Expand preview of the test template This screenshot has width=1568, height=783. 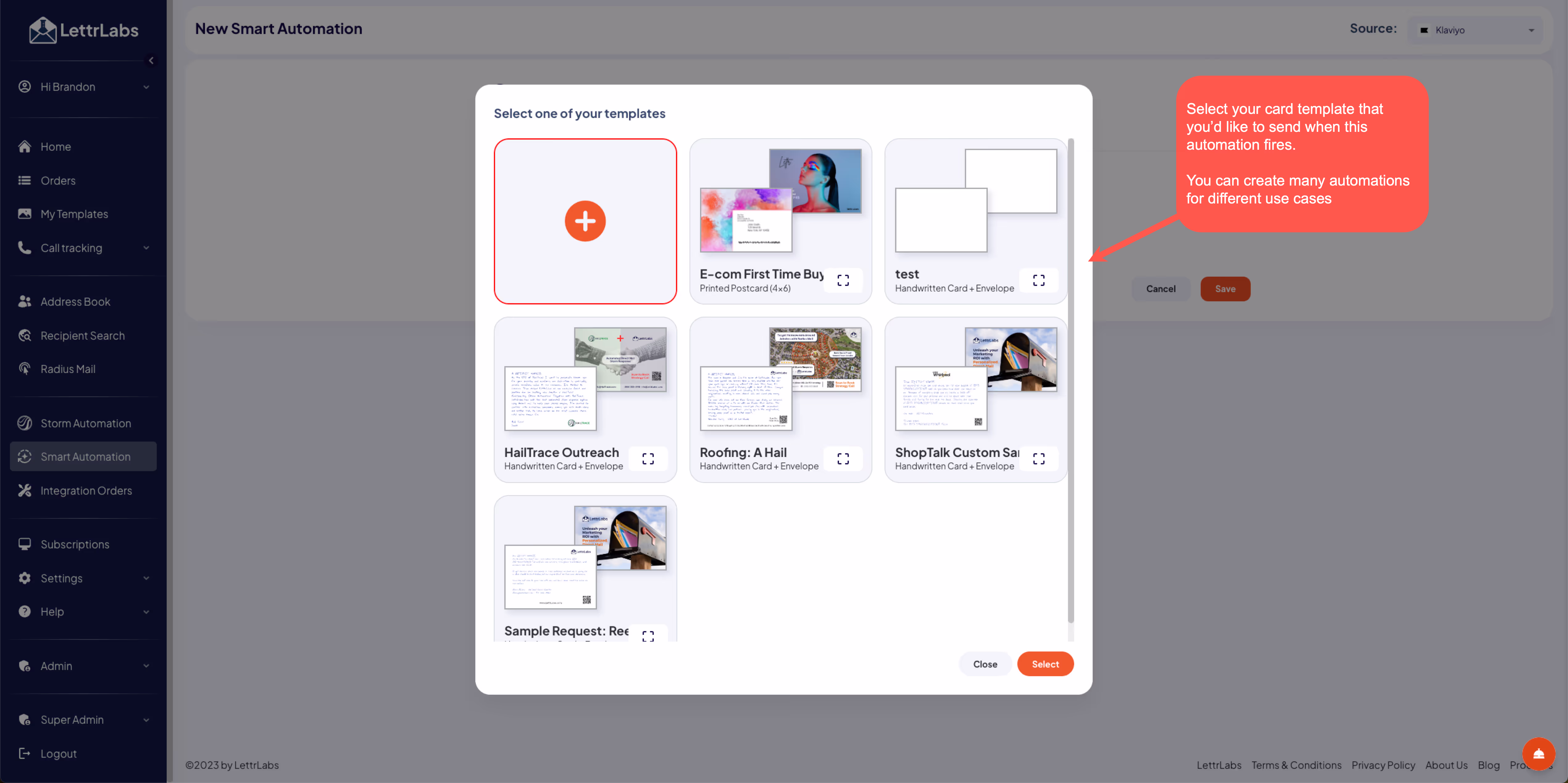point(1038,280)
